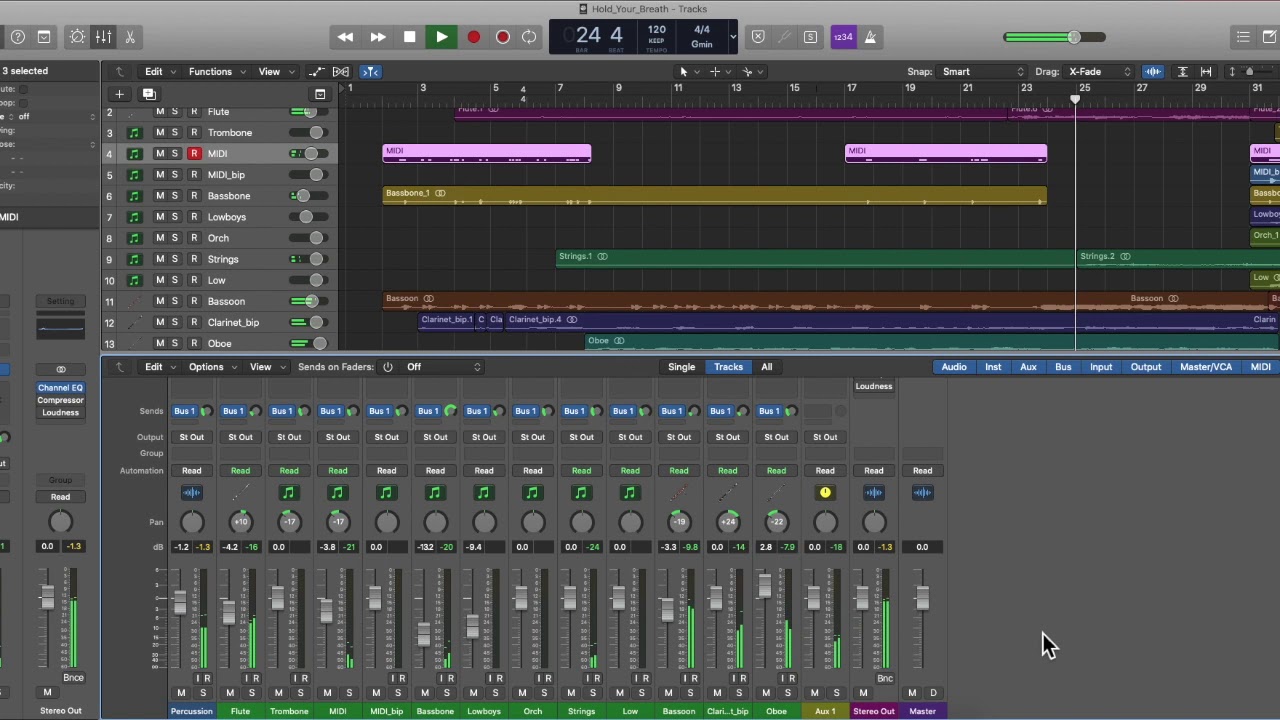Click the Bassbone channel volume fader
Screen dimensions: 1280x720
coord(424,633)
